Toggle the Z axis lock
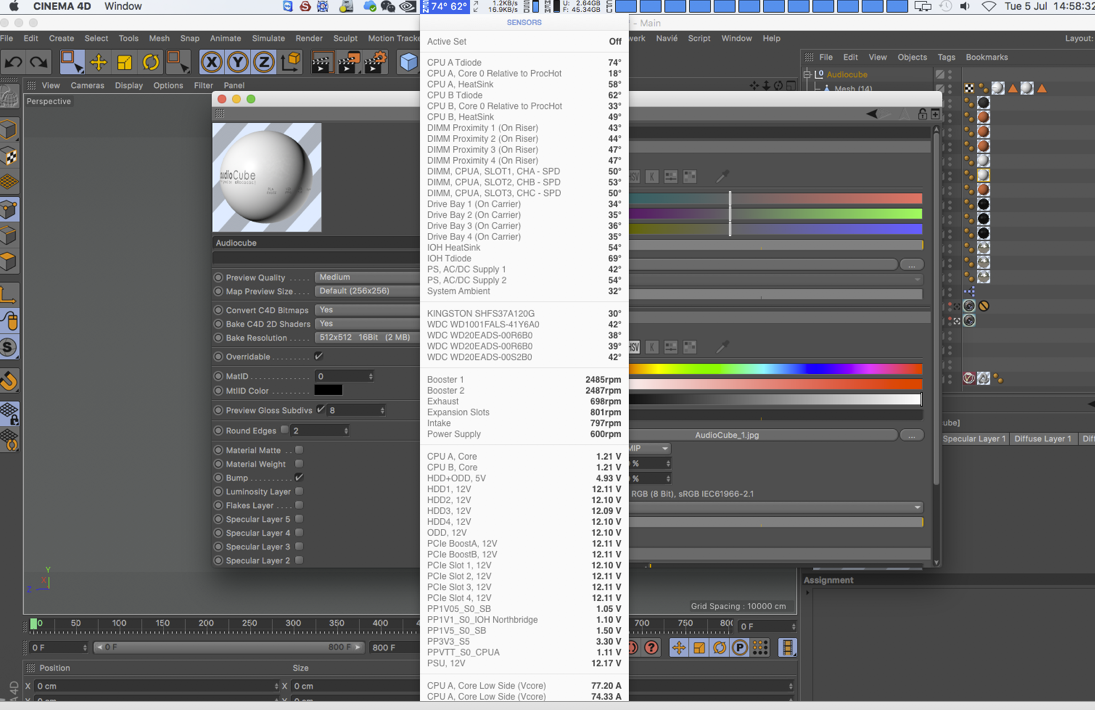The height and width of the screenshot is (710, 1095). [263, 63]
